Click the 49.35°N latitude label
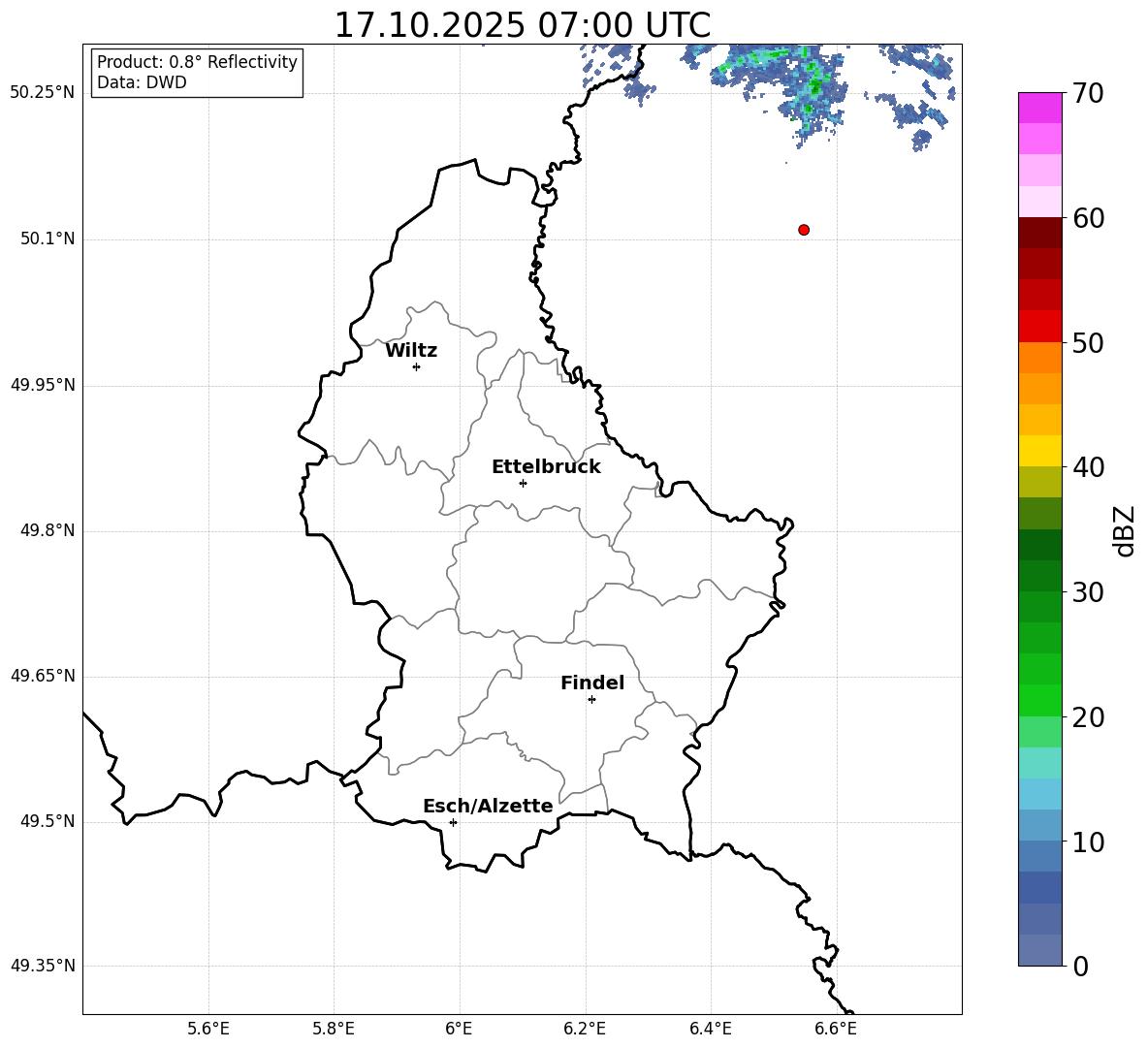This screenshot has width=1148, height=1048. point(43,966)
